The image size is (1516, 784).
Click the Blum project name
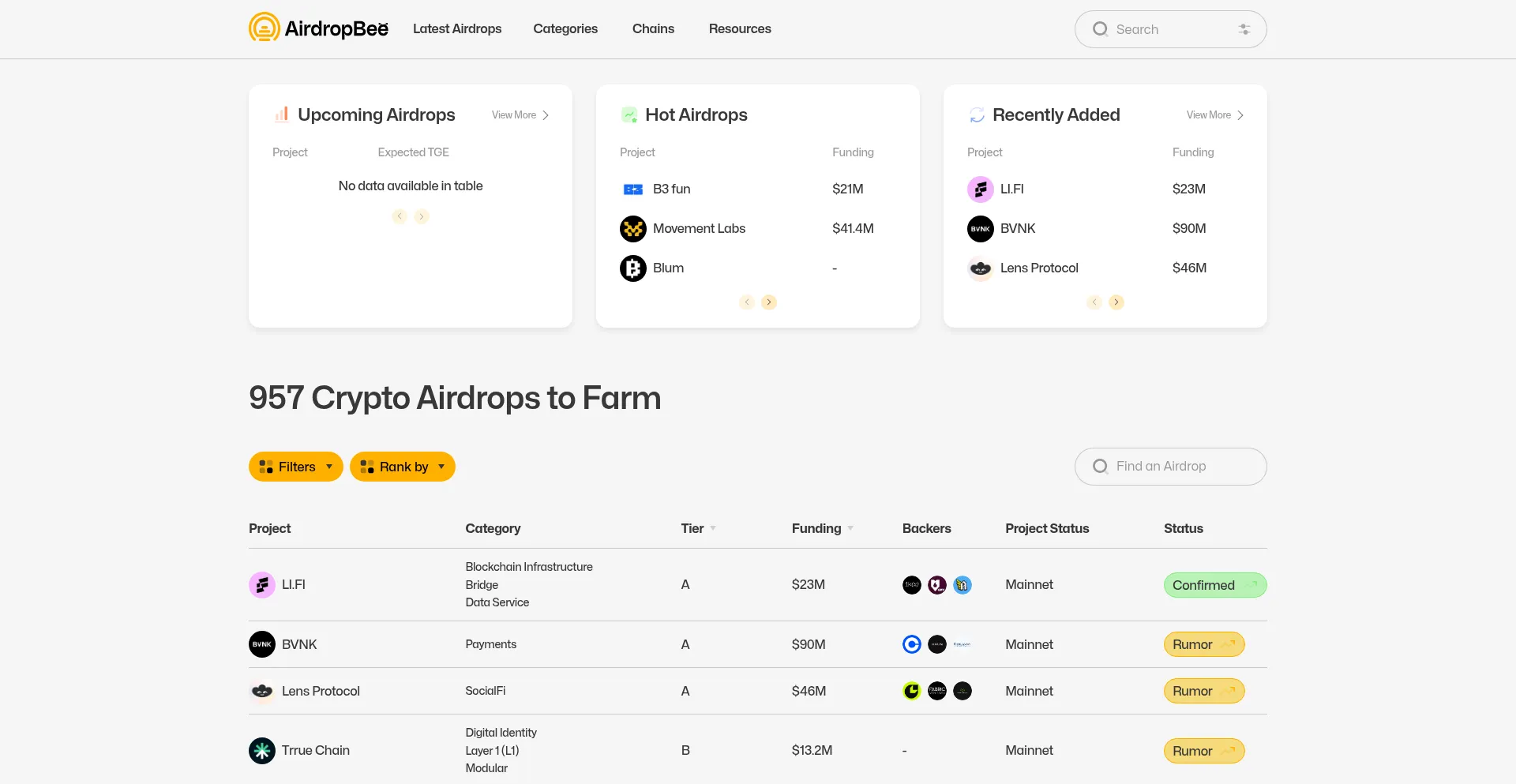coord(668,268)
